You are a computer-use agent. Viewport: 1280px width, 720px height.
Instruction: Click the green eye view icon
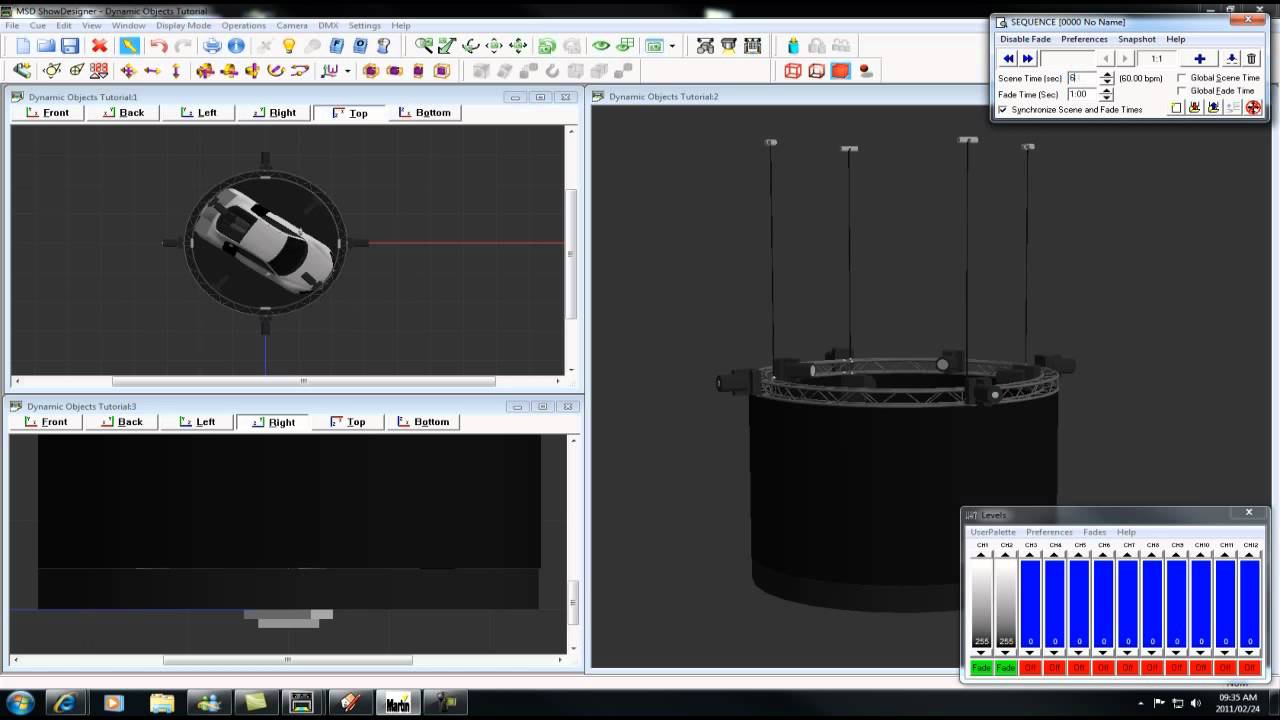point(601,46)
